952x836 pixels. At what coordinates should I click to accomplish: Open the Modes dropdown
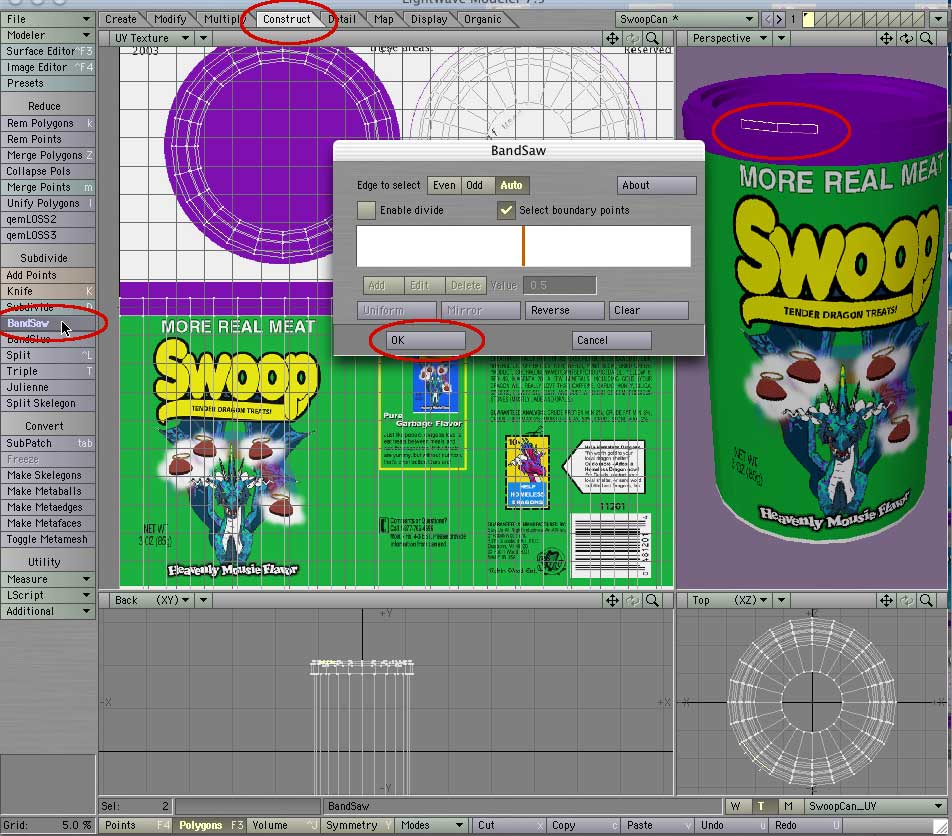coord(432,825)
